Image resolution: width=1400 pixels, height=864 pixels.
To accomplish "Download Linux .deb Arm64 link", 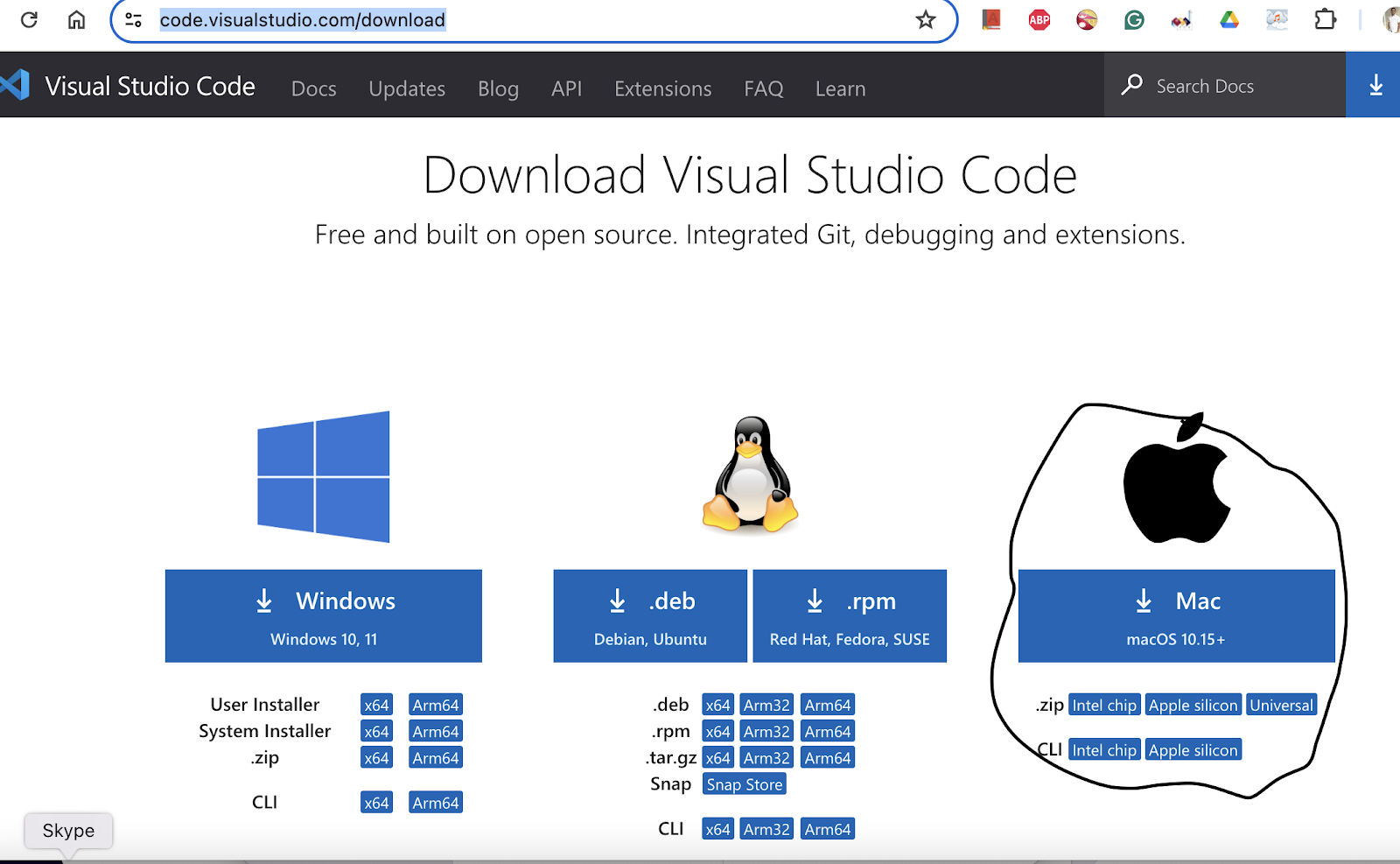I will [828, 705].
